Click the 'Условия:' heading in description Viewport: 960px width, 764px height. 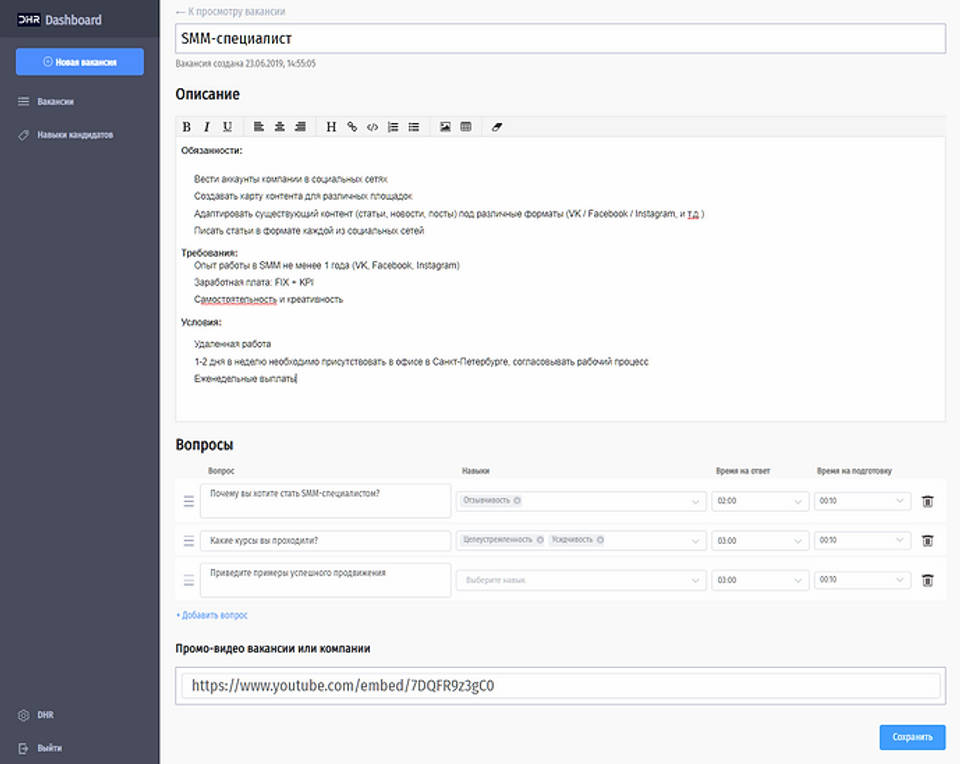[201, 322]
